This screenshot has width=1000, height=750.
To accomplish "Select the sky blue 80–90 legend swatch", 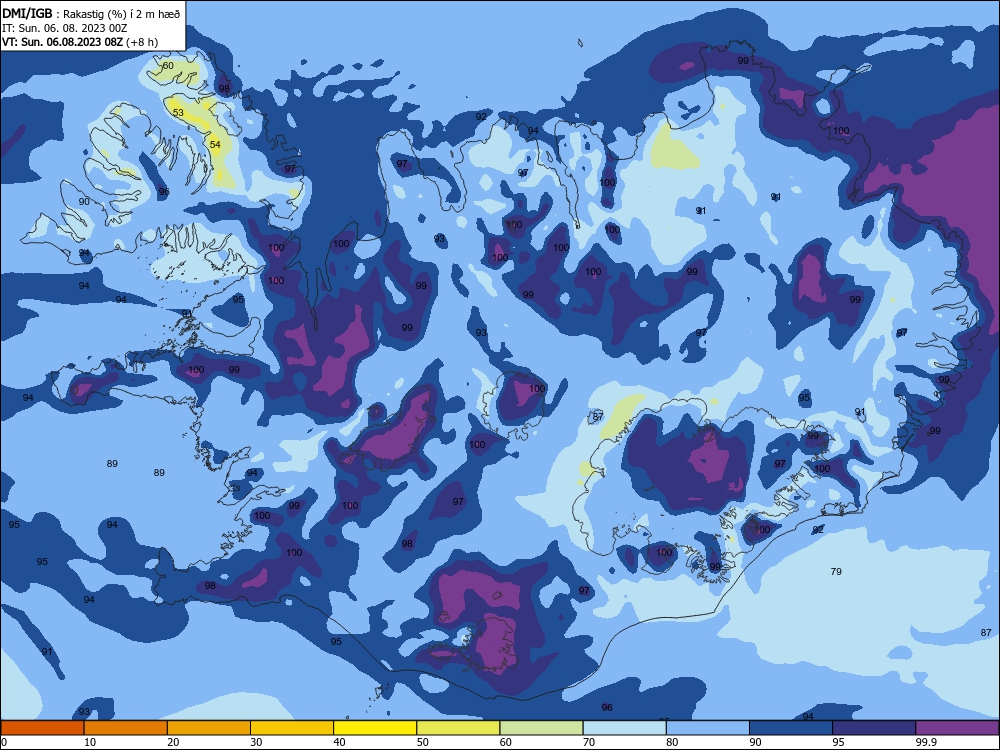I will [708, 728].
